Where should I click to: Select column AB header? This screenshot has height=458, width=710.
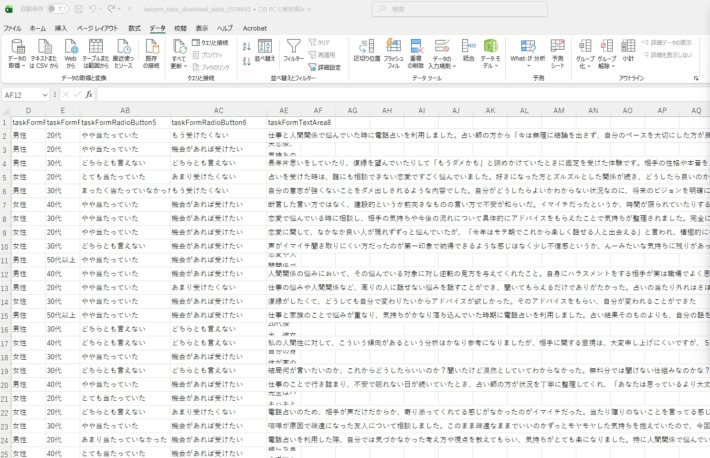tap(125, 110)
